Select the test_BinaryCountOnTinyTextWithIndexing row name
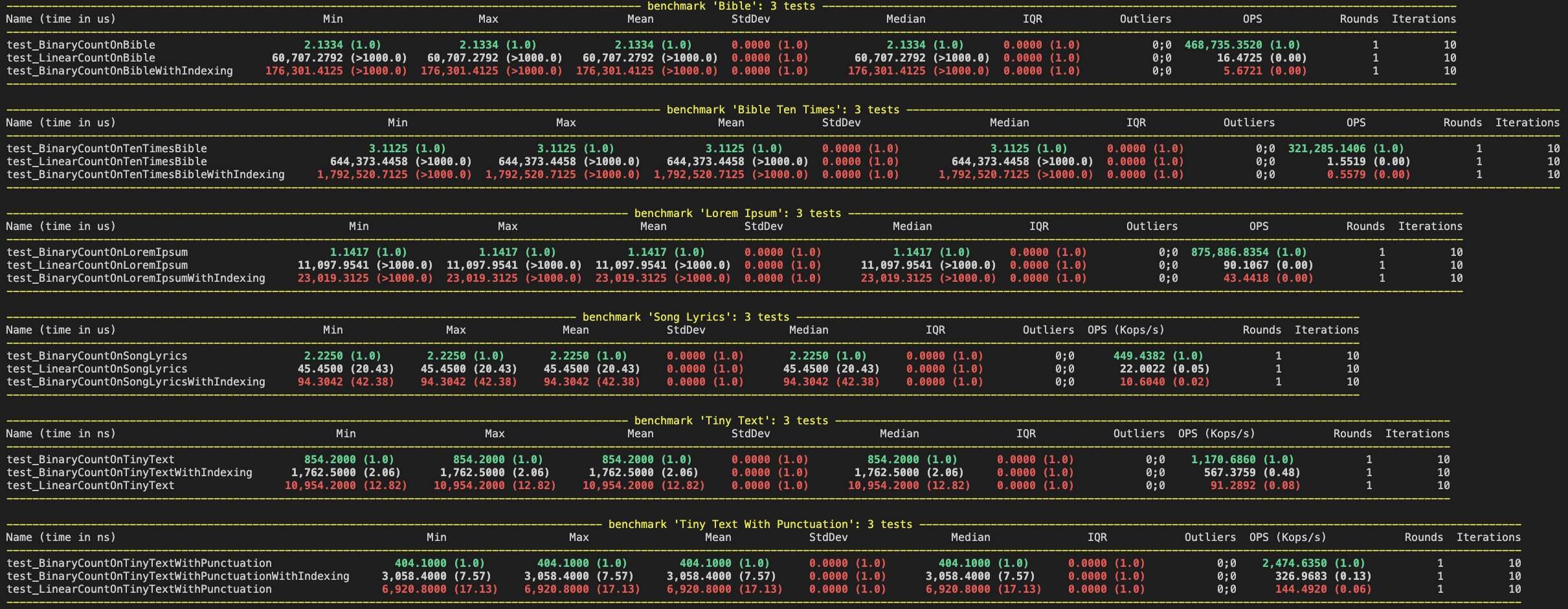 (129, 473)
